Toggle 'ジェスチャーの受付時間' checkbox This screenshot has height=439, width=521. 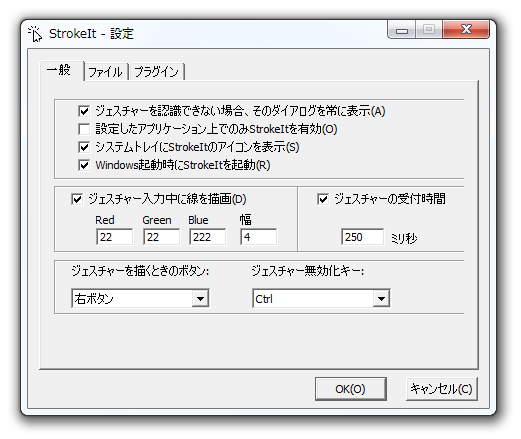(x=323, y=199)
